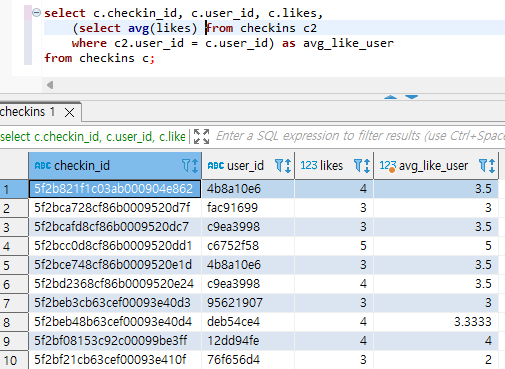Sort by avg_like_user column arrows
This screenshot has height=369, width=505.
491,166
